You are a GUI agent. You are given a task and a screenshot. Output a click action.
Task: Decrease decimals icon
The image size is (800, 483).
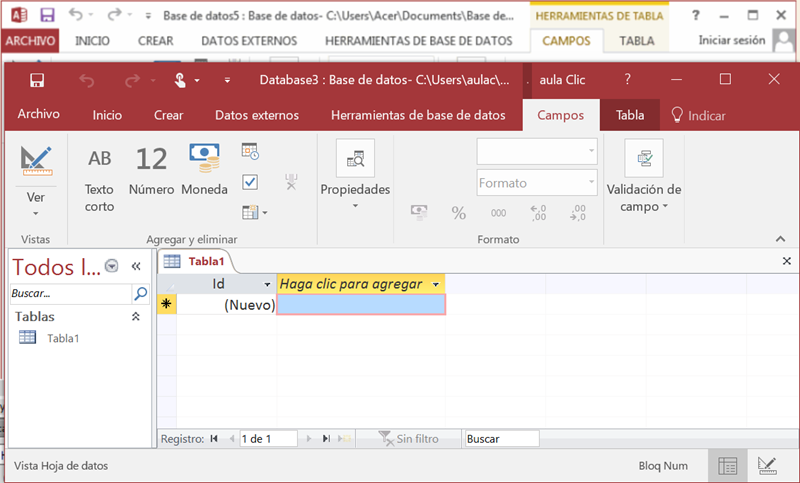[x=578, y=213]
